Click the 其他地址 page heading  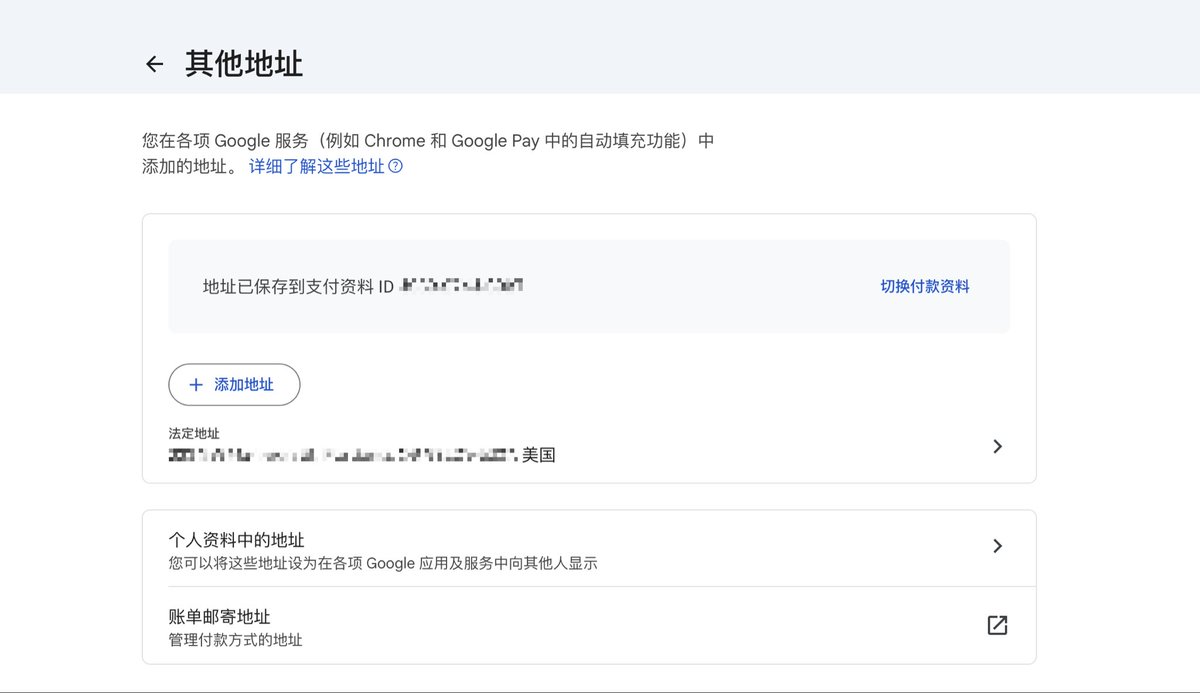coord(244,64)
